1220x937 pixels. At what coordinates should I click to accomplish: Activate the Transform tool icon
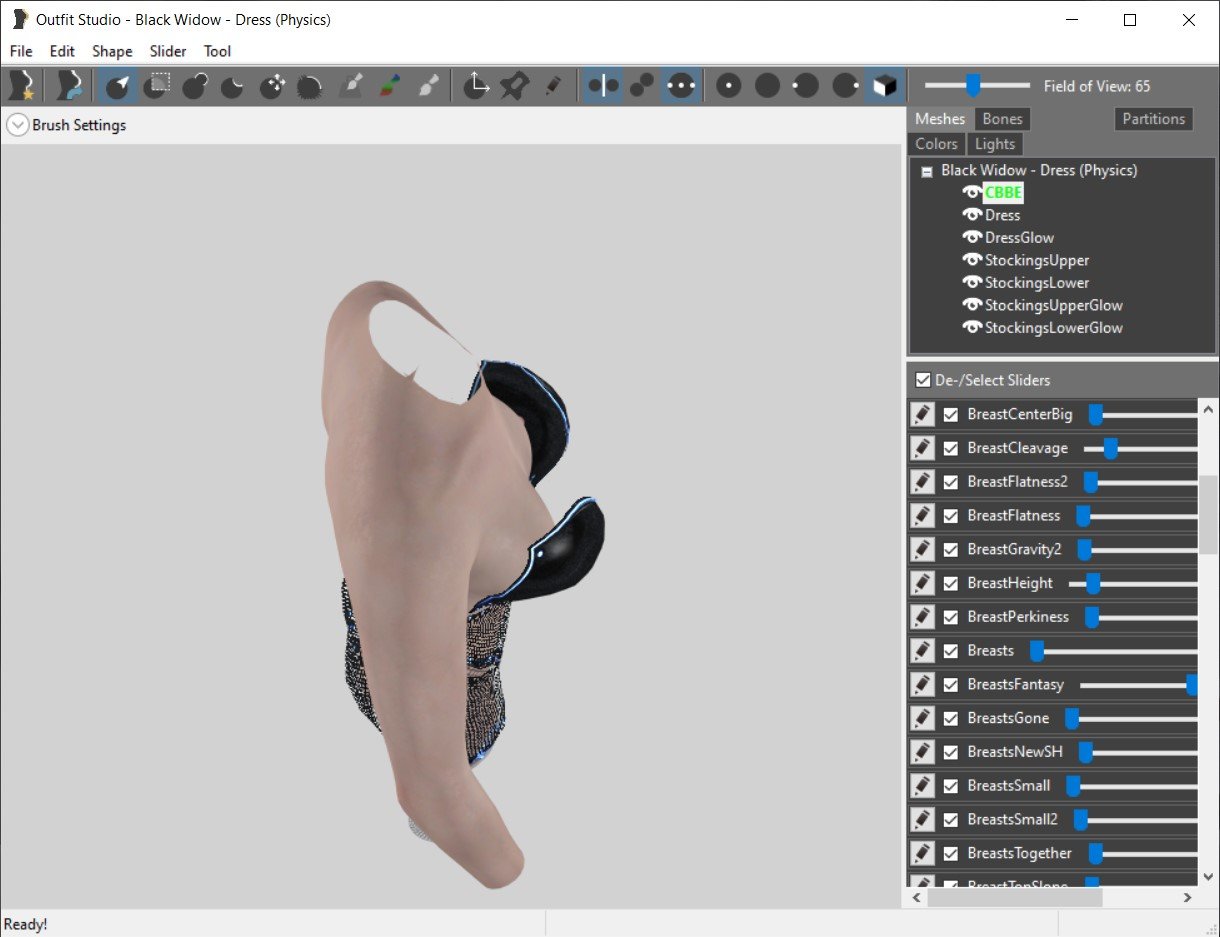(x=476, y=87)
